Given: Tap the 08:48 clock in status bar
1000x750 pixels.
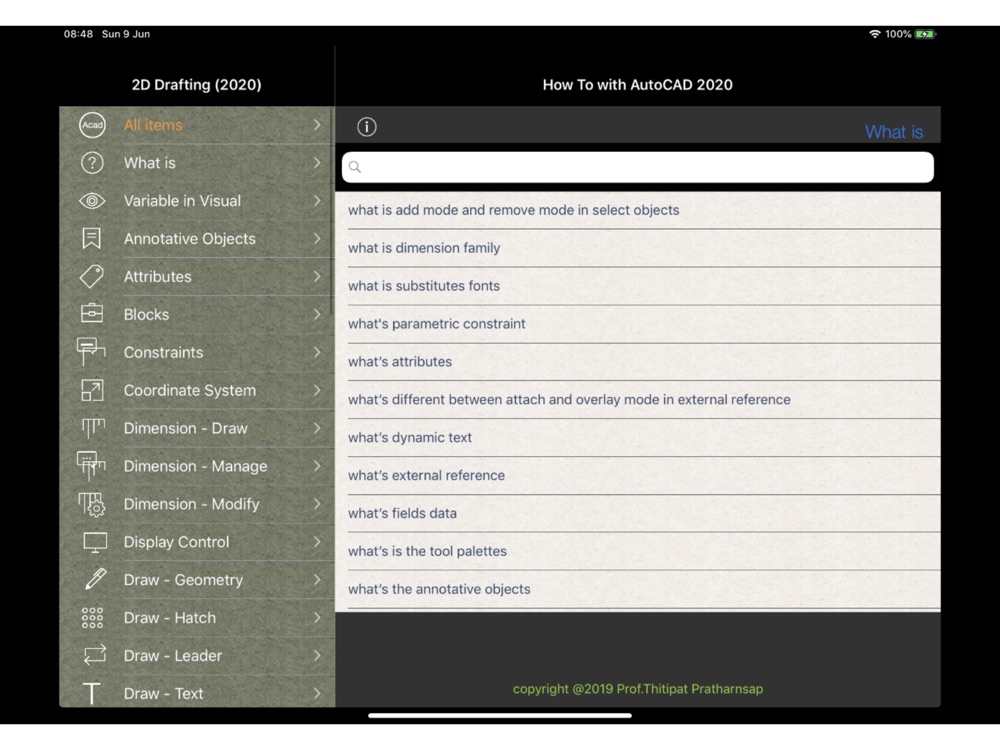Looking at the screenshot, I should tap(78, 34).
